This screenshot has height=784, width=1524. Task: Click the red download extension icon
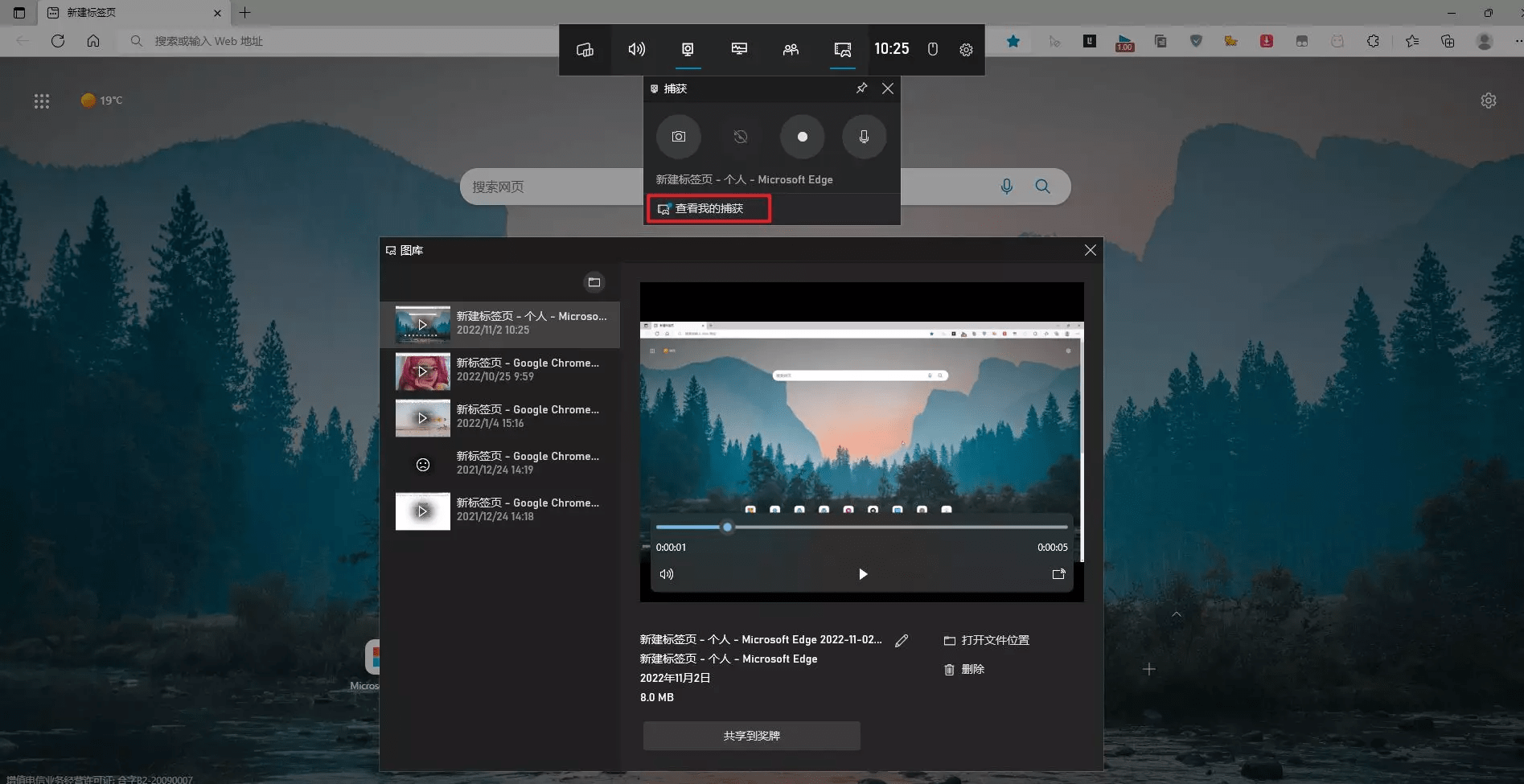tap(1267, 41)
